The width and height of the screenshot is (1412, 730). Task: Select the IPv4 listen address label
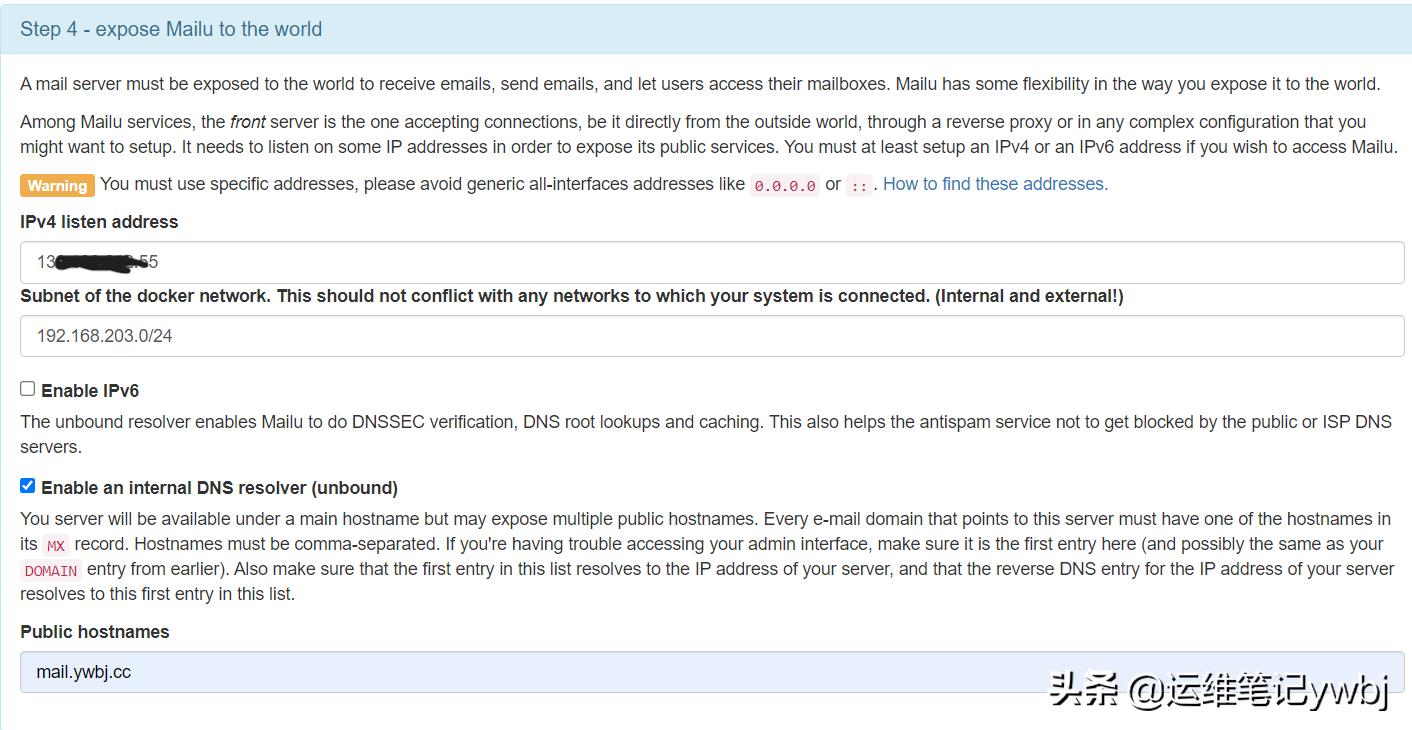tap(99, 222)
